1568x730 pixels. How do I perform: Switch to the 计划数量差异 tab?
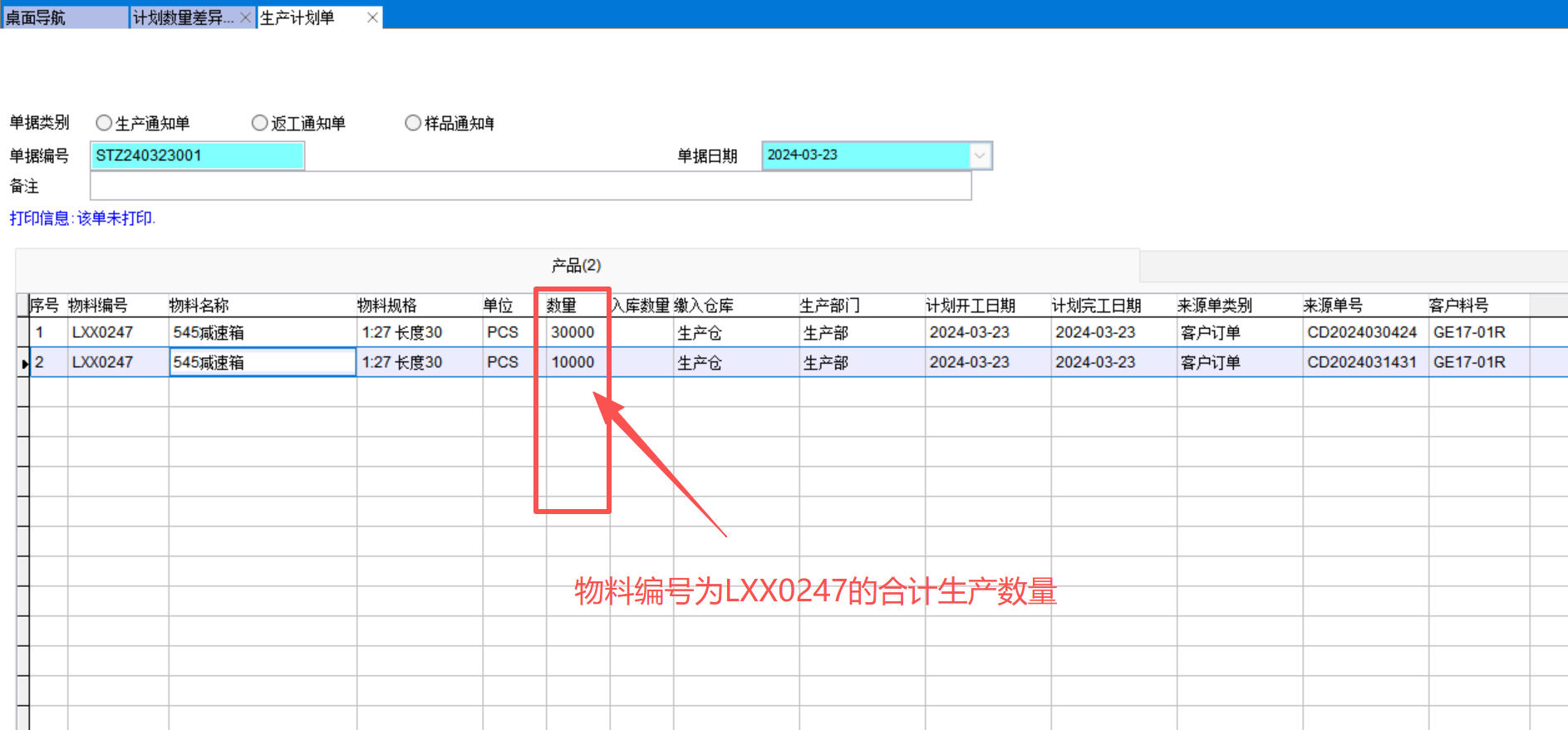(183, 17)
